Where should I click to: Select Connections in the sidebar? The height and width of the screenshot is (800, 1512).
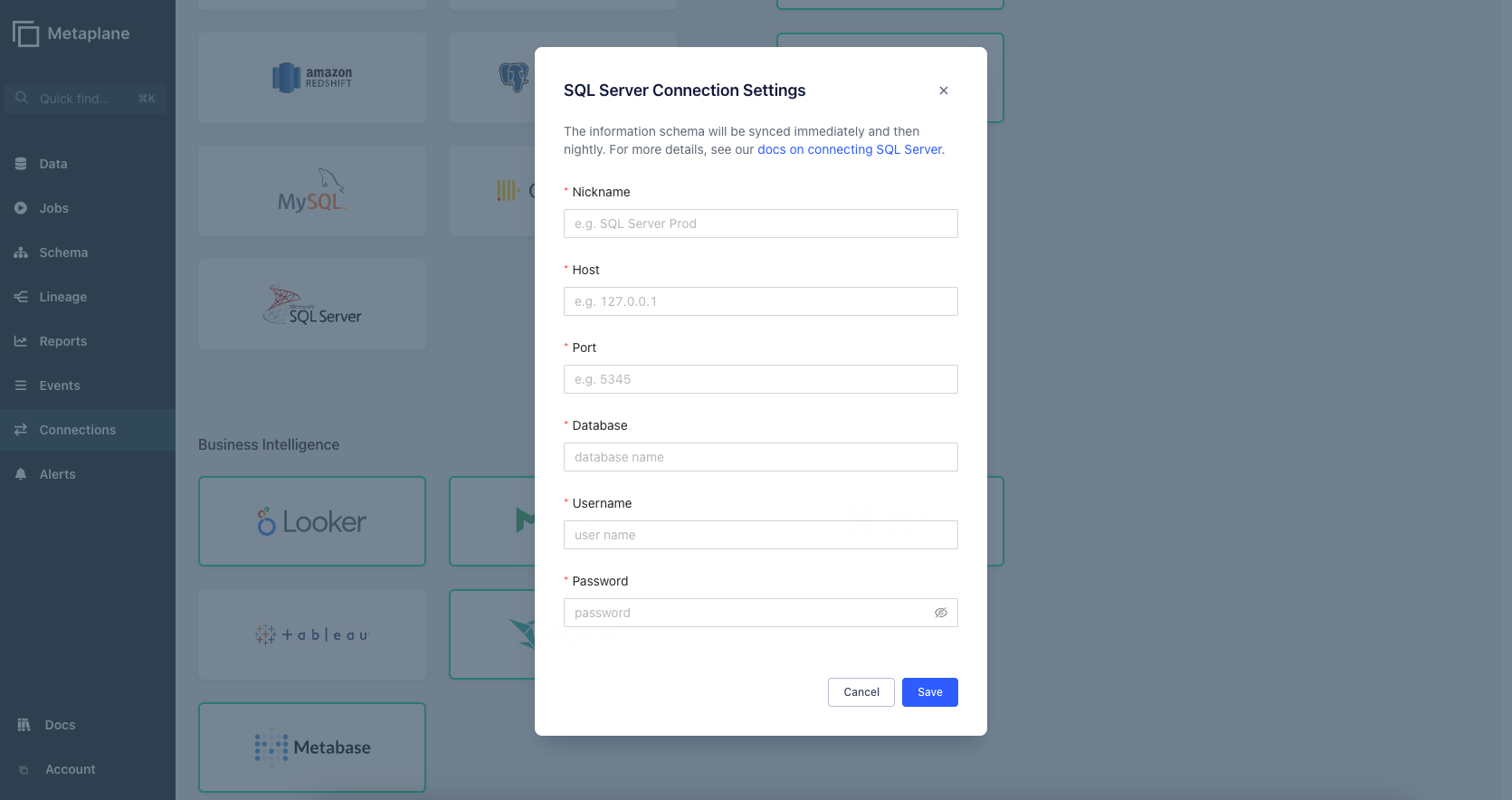coord(88,430)
